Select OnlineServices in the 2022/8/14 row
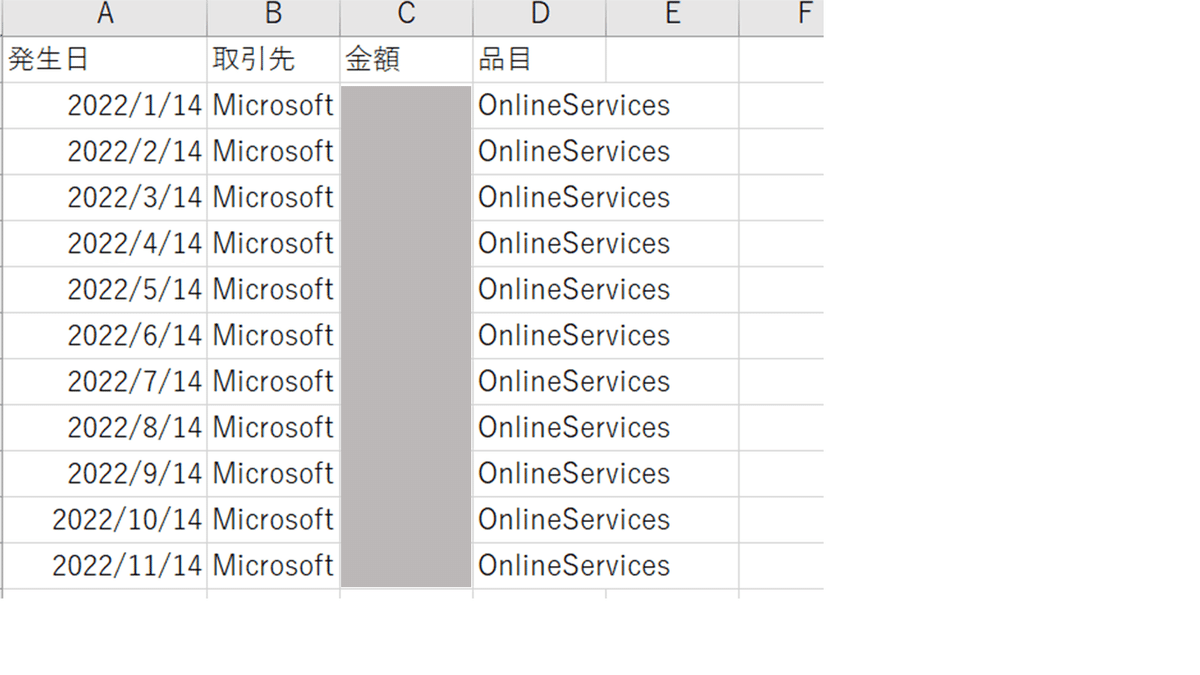The width and height of the screenshot is (1200, 675). point(574,428)
